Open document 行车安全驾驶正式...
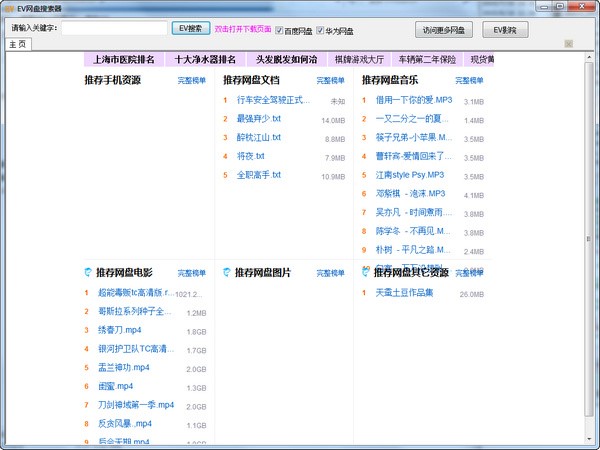Screen dimensions: 600x450 point(273,100)
